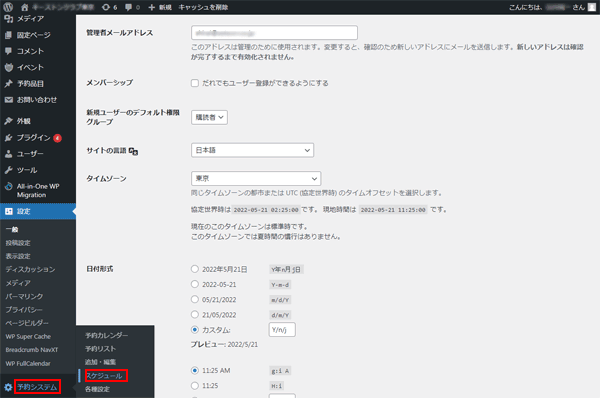Click the 管理者メールアドレス input field
This screenshot has width=600, height=398.
pyautogui.click(x=274, y=33)
